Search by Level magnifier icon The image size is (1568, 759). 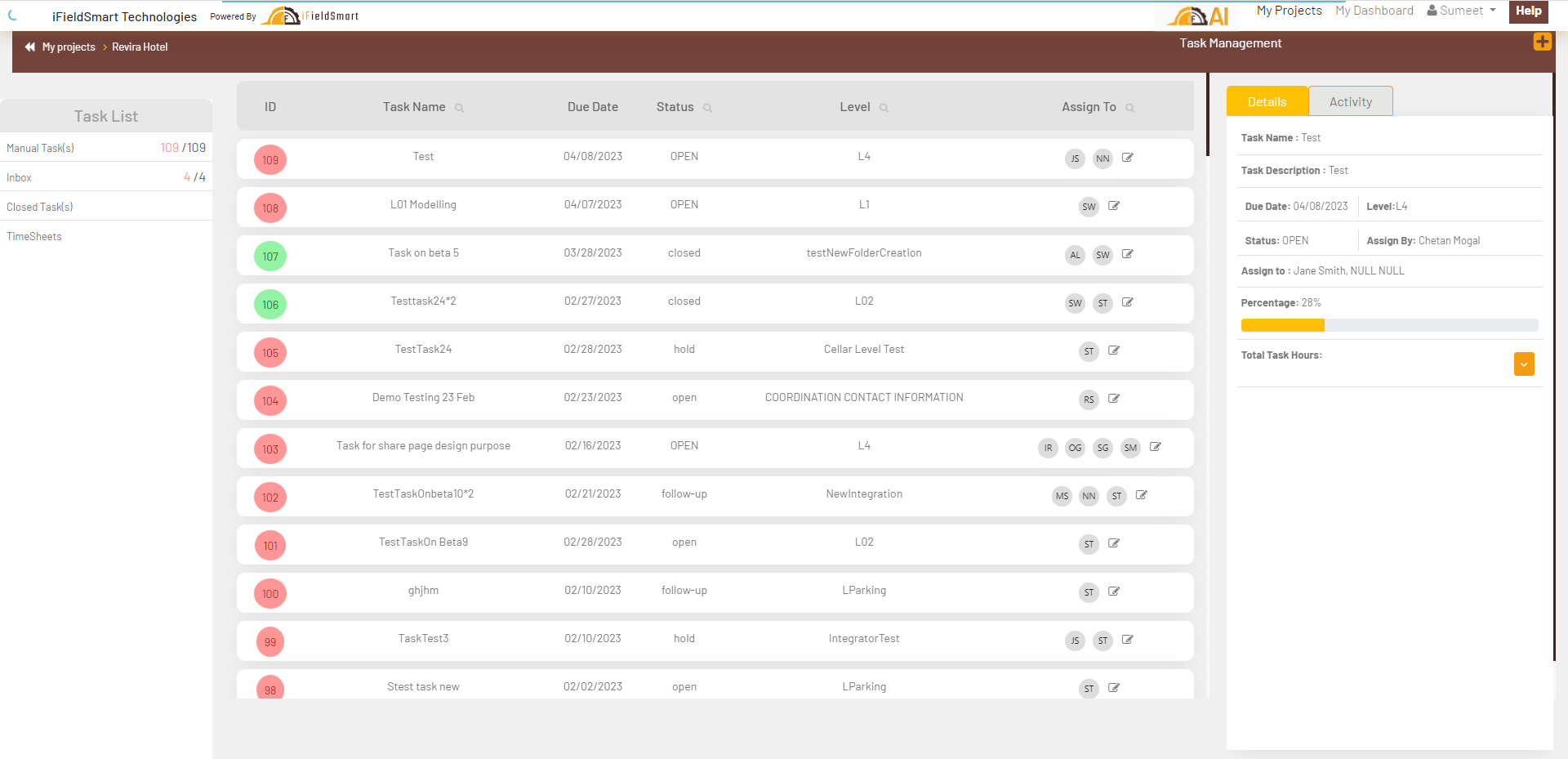pos(884,108)
